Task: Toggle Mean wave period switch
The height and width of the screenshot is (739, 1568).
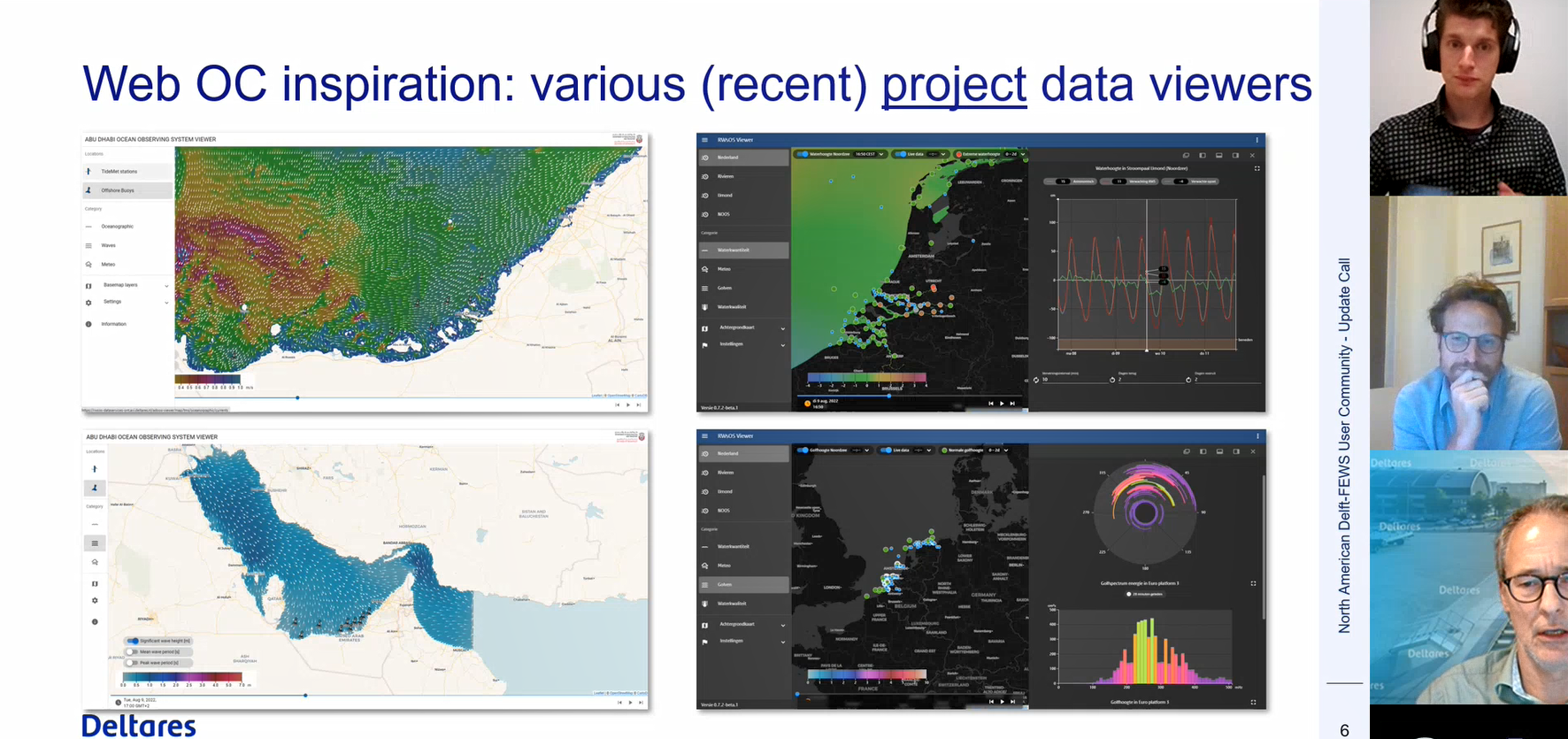Action: point(133,651)
